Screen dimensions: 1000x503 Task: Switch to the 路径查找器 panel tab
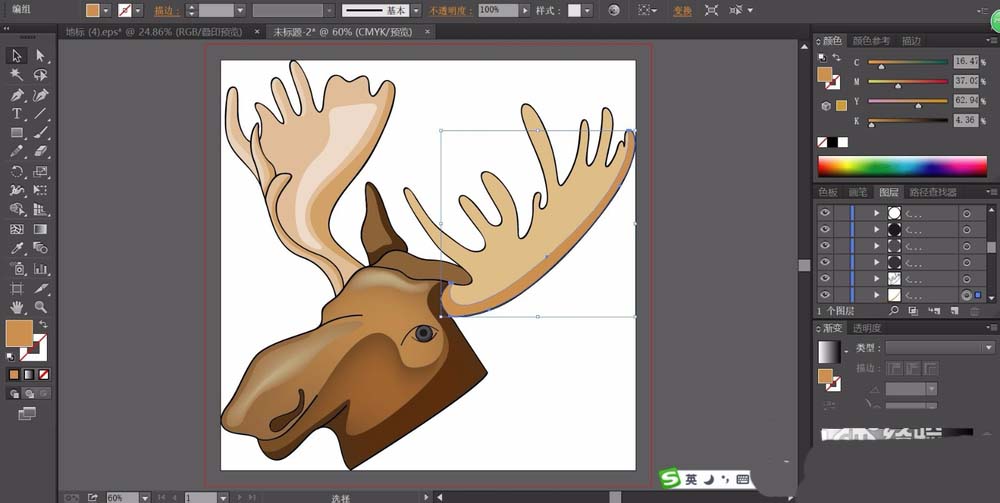[935, 192]
